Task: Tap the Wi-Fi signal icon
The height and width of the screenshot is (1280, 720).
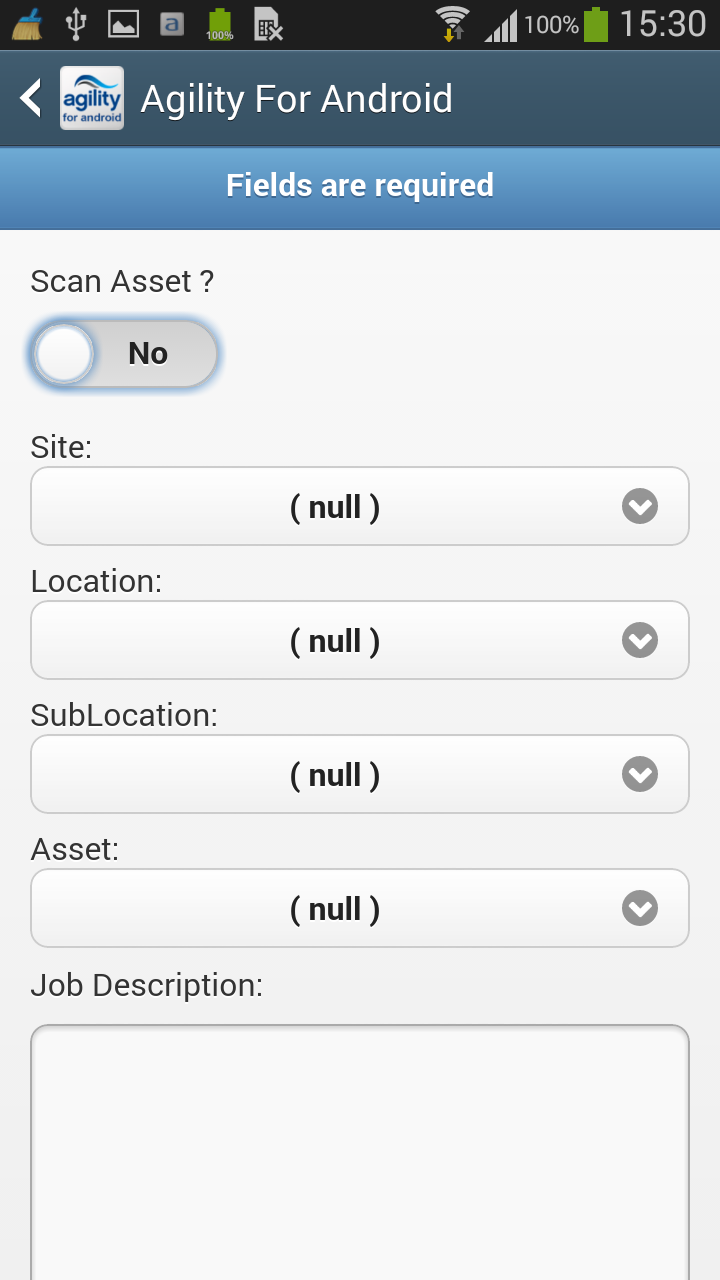Action: click(453, 24)
